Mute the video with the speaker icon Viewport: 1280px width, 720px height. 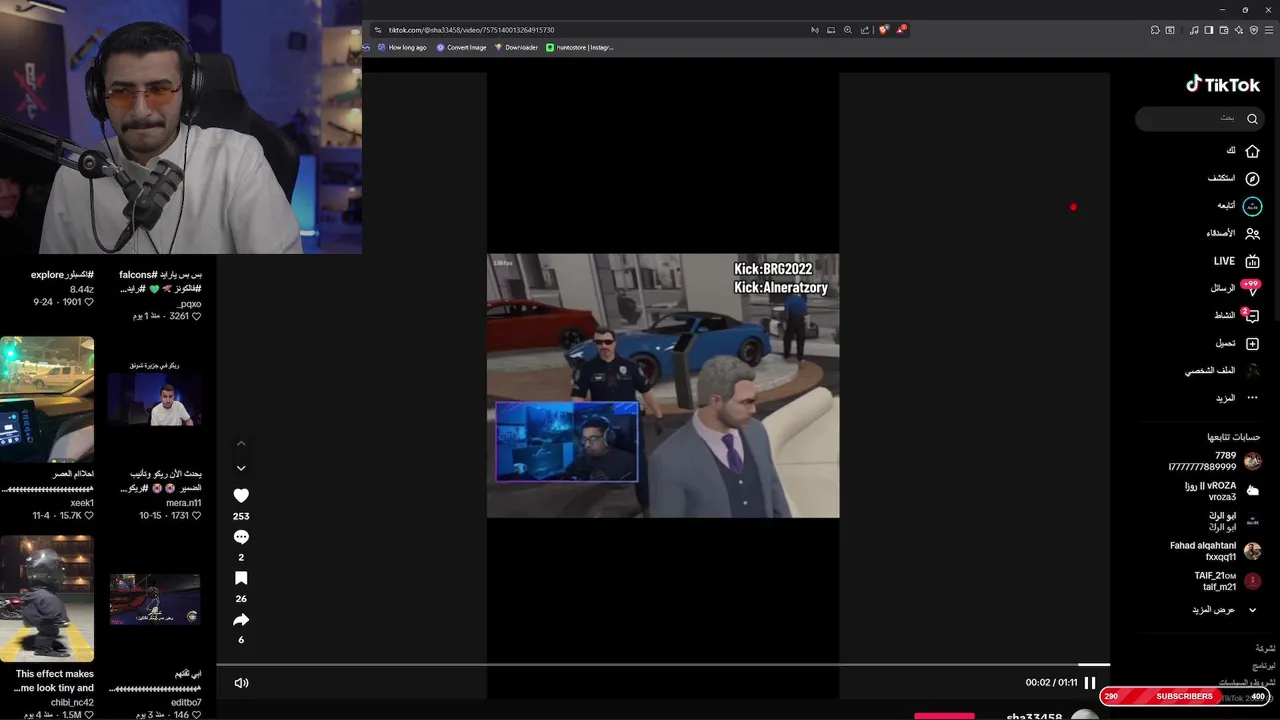coord(241,683)
